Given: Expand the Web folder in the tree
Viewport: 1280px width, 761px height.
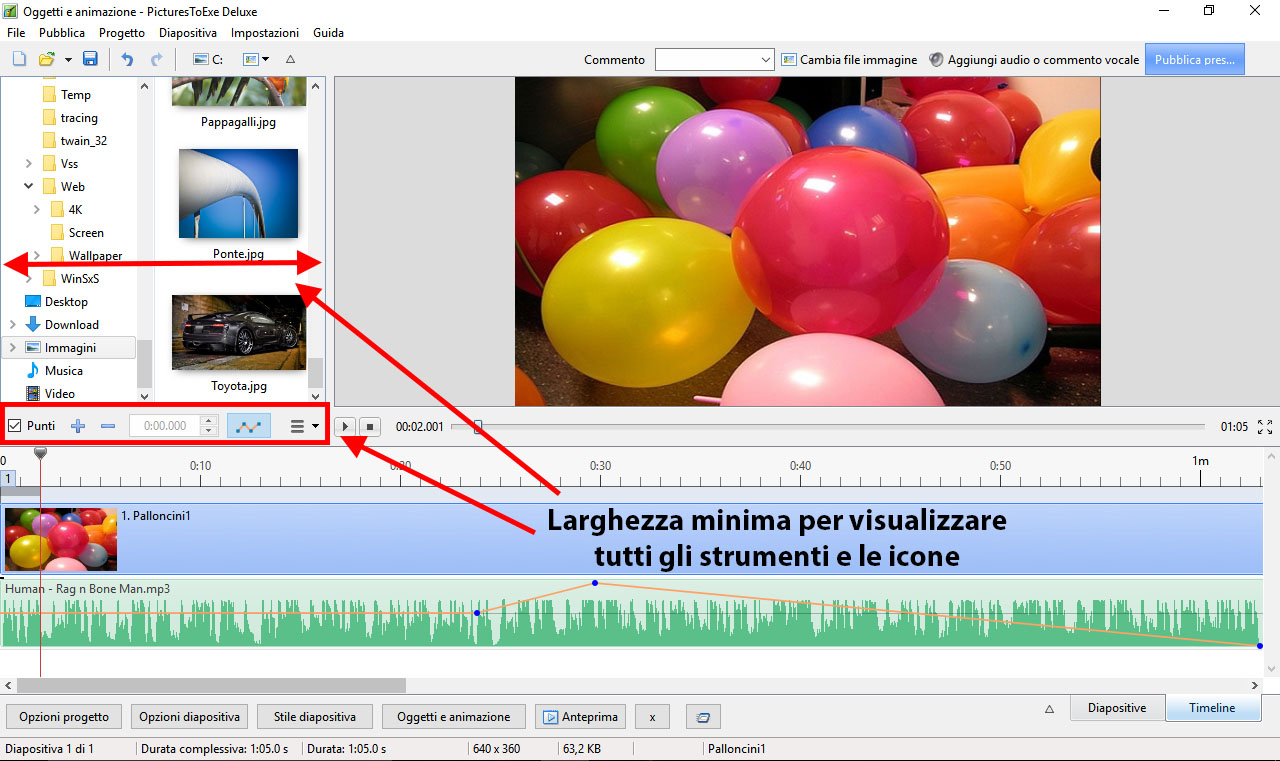Looking at the screenshot, I should click(28, 186).
